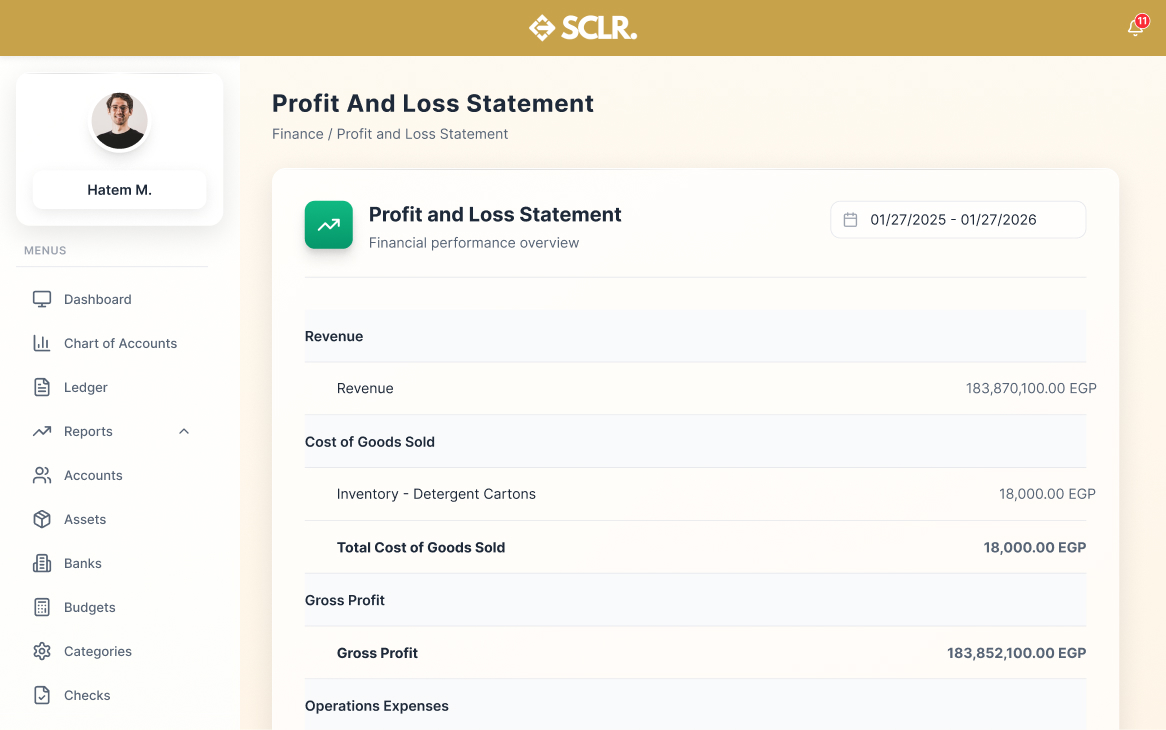
Task: Click the Ledger document icon
Action: (42, 387)
